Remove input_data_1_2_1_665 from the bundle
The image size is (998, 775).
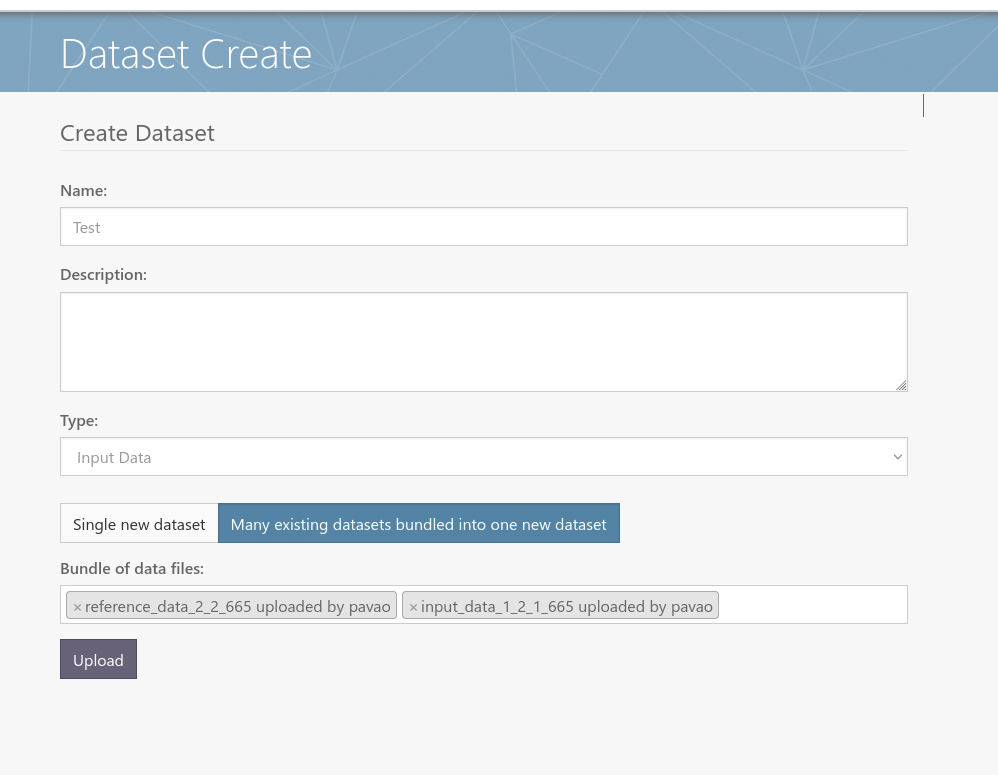tap(413, 607)
